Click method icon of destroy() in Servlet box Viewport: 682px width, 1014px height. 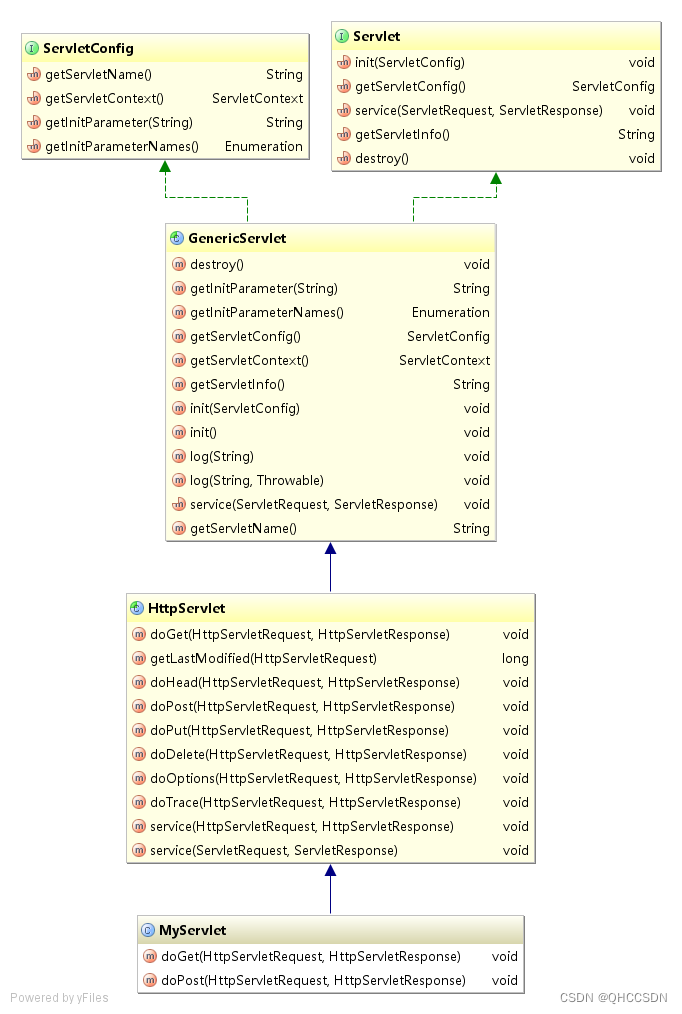[344, 158]
